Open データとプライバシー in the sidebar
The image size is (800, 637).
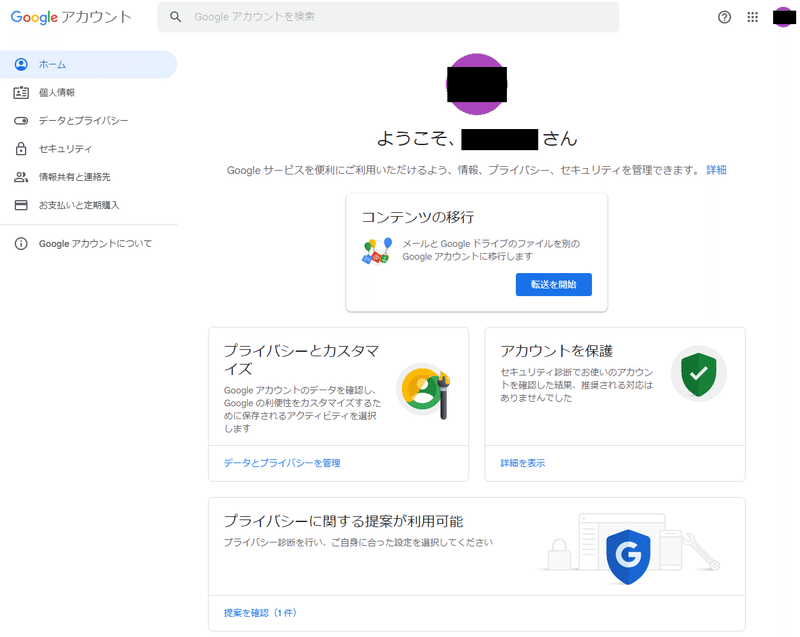point(88,121)
